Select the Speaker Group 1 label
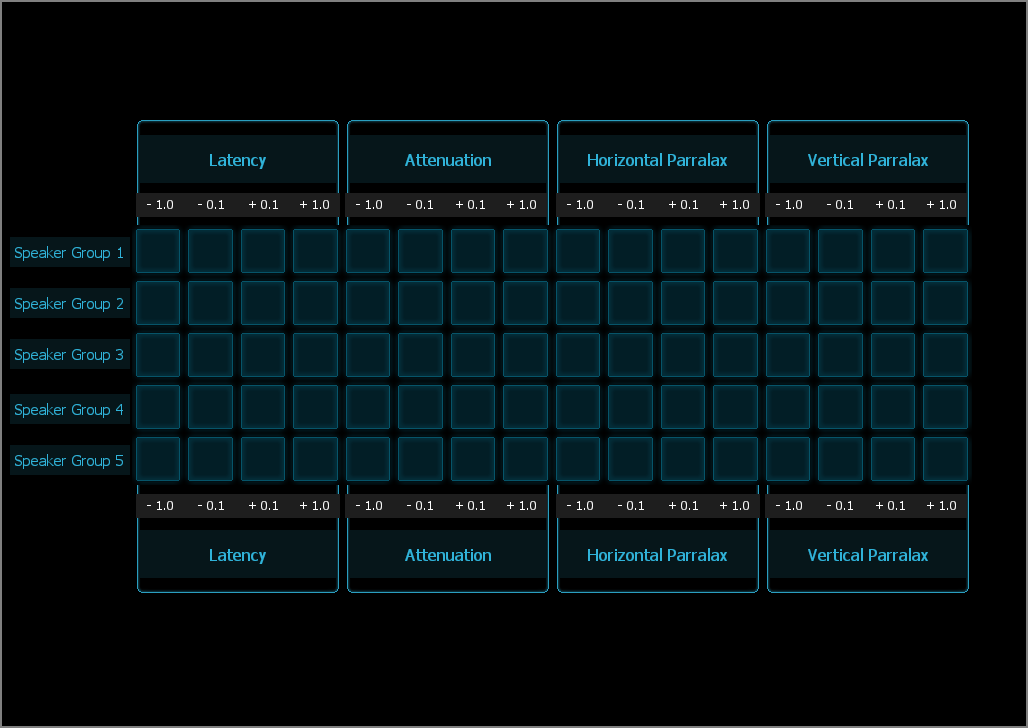 (69, 253)
